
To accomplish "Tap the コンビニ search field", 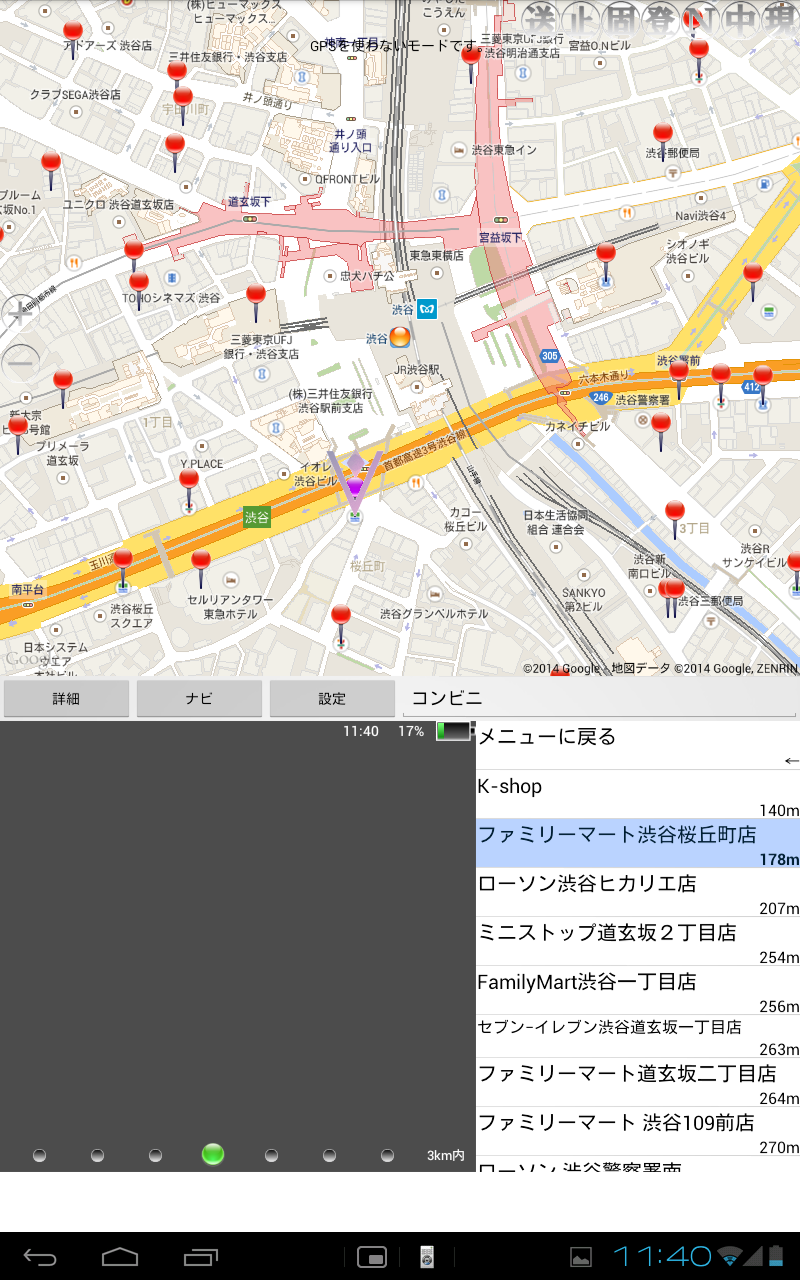I will [598, 699].
